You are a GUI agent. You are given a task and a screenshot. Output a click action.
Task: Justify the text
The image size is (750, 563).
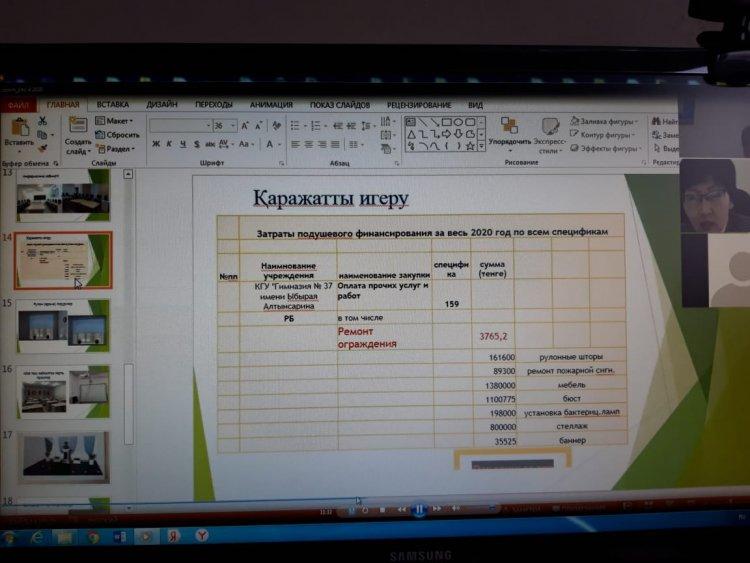click(336, 144)
